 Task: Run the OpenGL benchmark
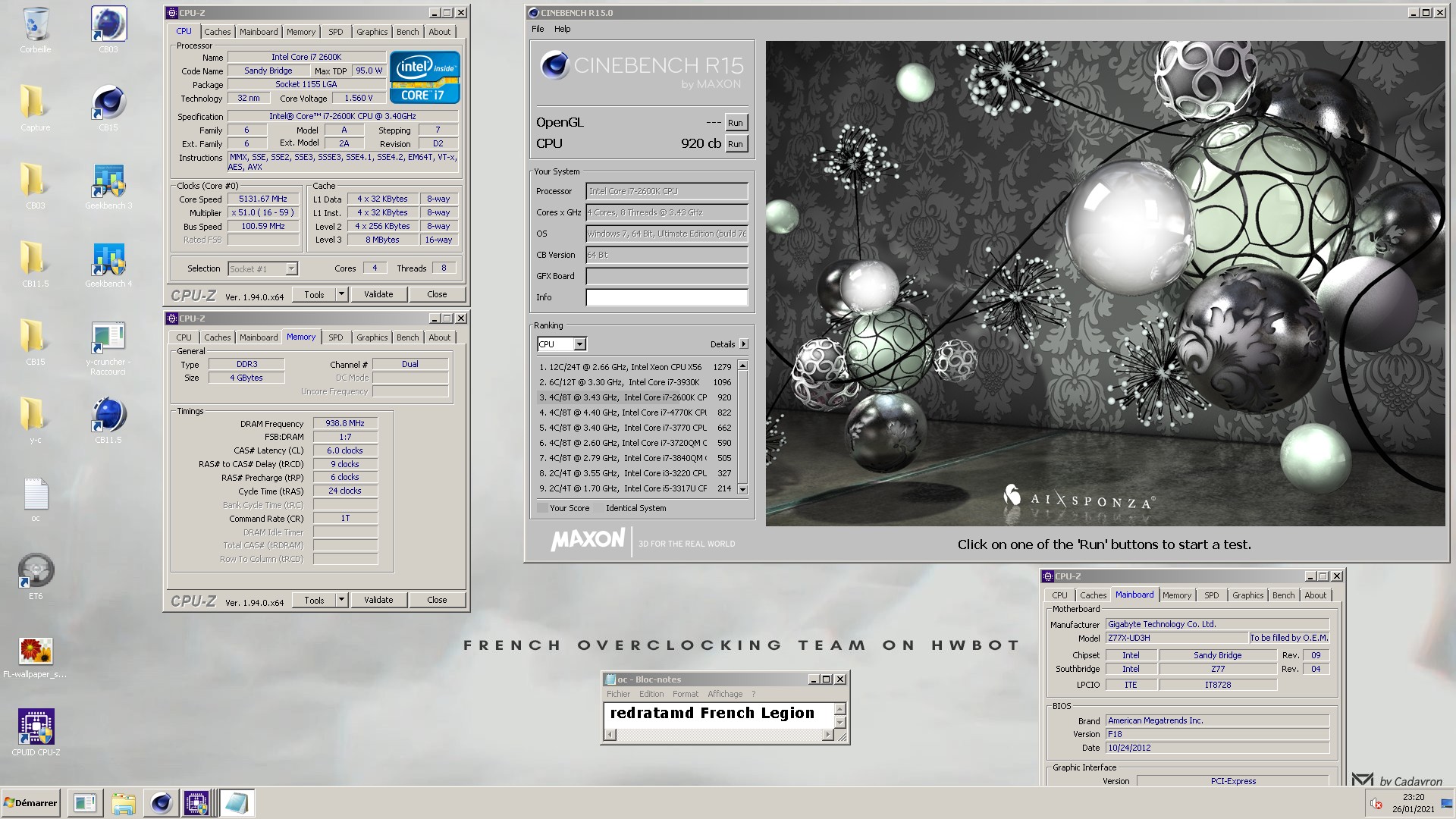[736, 123]
